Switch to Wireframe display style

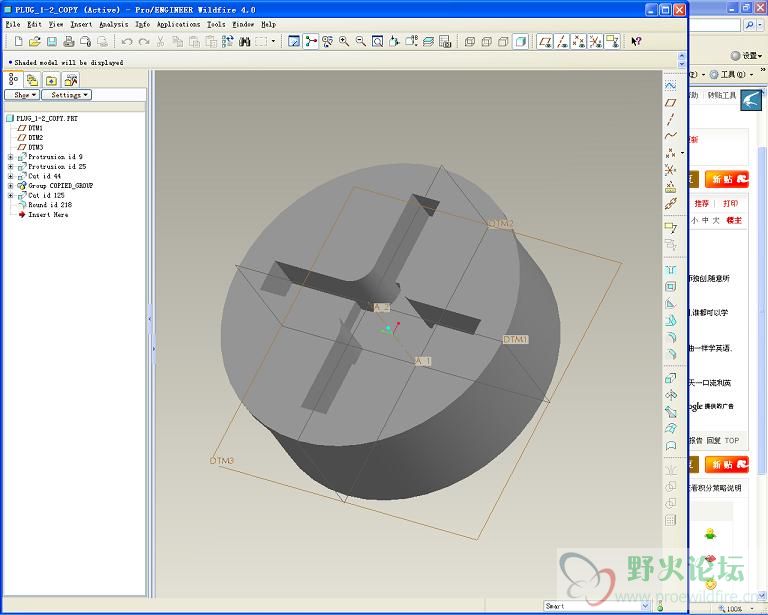coord(470,42)
